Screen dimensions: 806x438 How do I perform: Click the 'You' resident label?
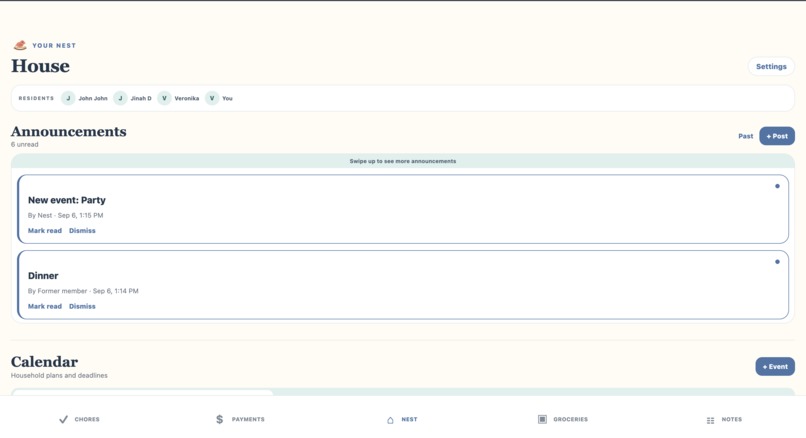[227, 98]
